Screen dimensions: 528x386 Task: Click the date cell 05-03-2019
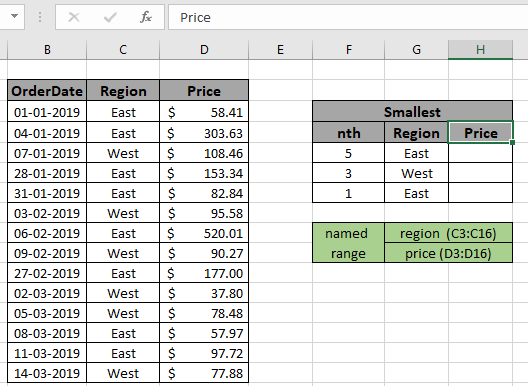pos(47,313)
